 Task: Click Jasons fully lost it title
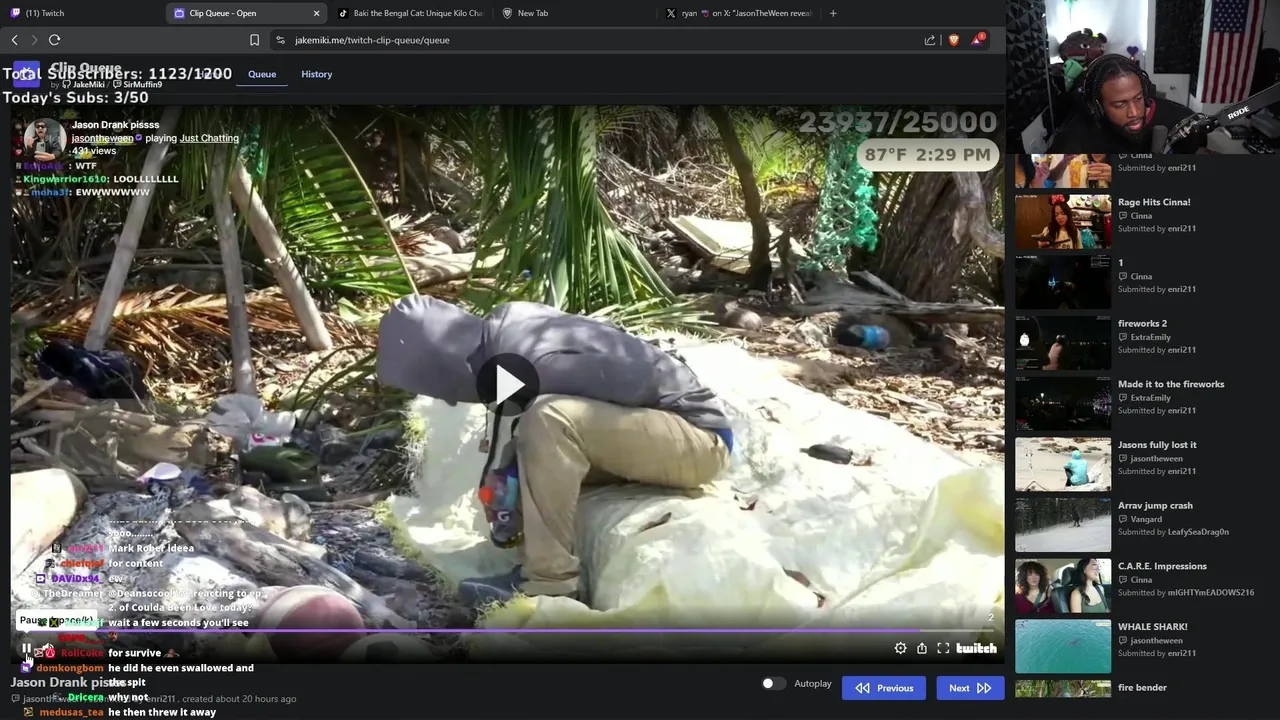pos(1157,445)
